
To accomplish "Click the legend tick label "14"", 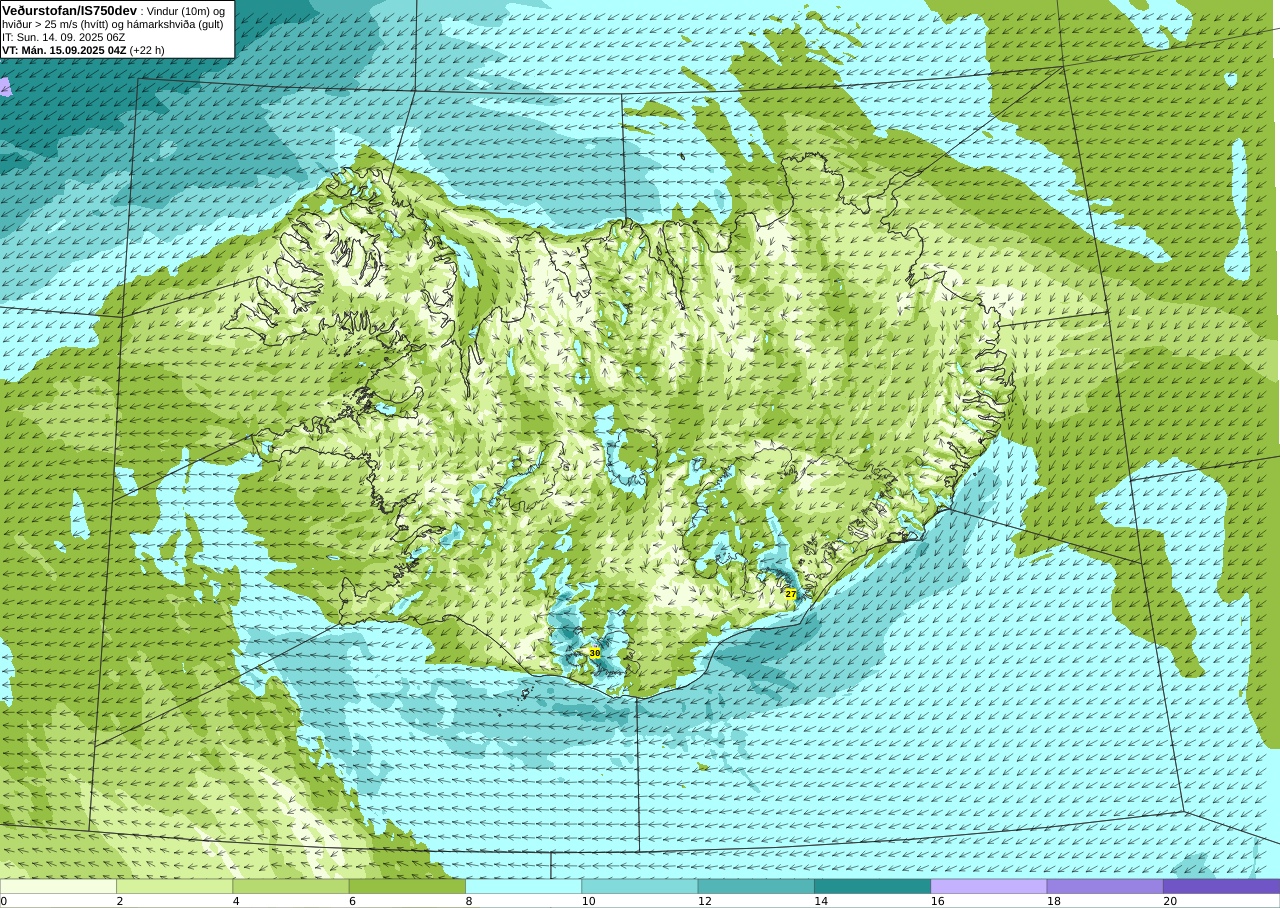I will point(821,901).
